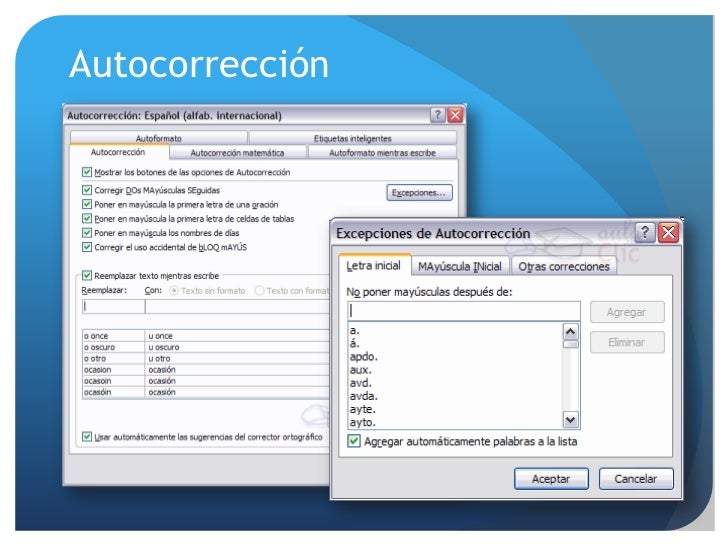Image resolution: width=728 pixels, height=546 pixels.
Task: Select the 'o oscuro' replacement row
Action: 206,347
